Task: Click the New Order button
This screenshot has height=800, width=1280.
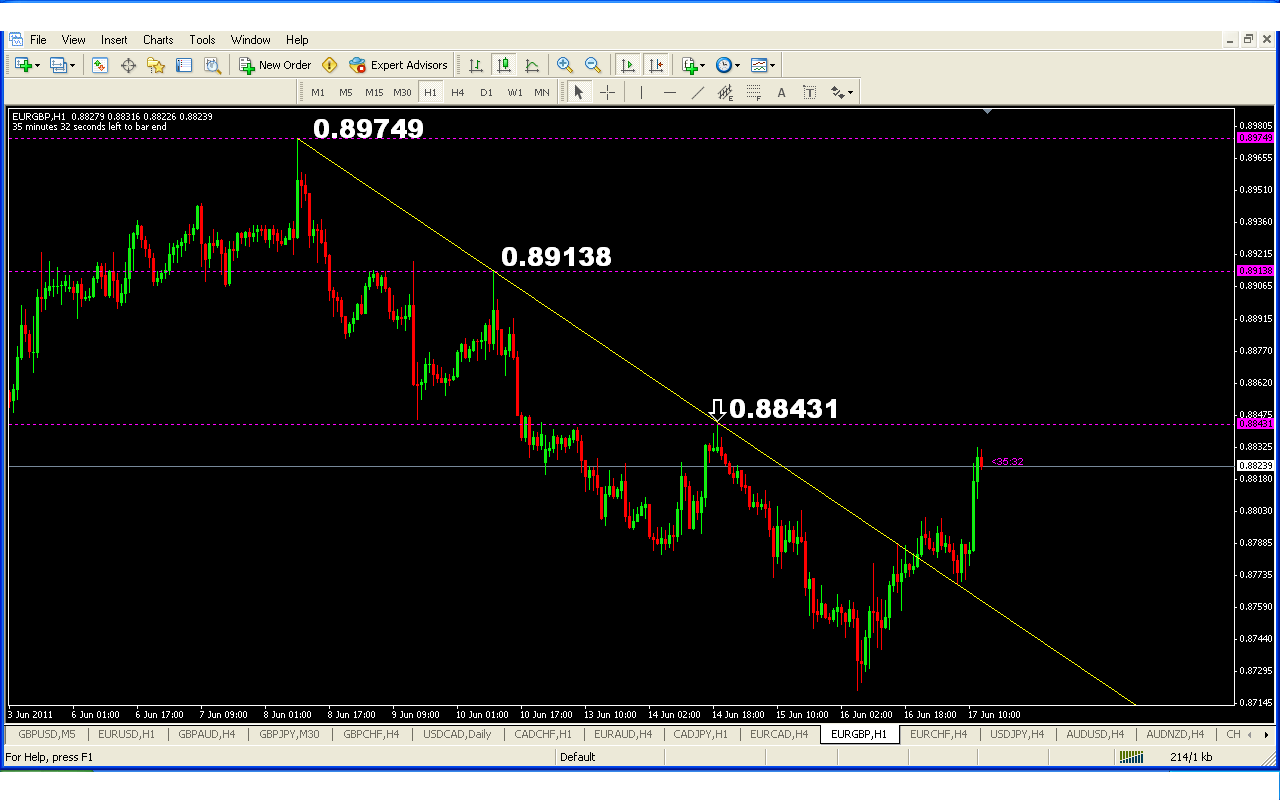Action: [275, 65]
